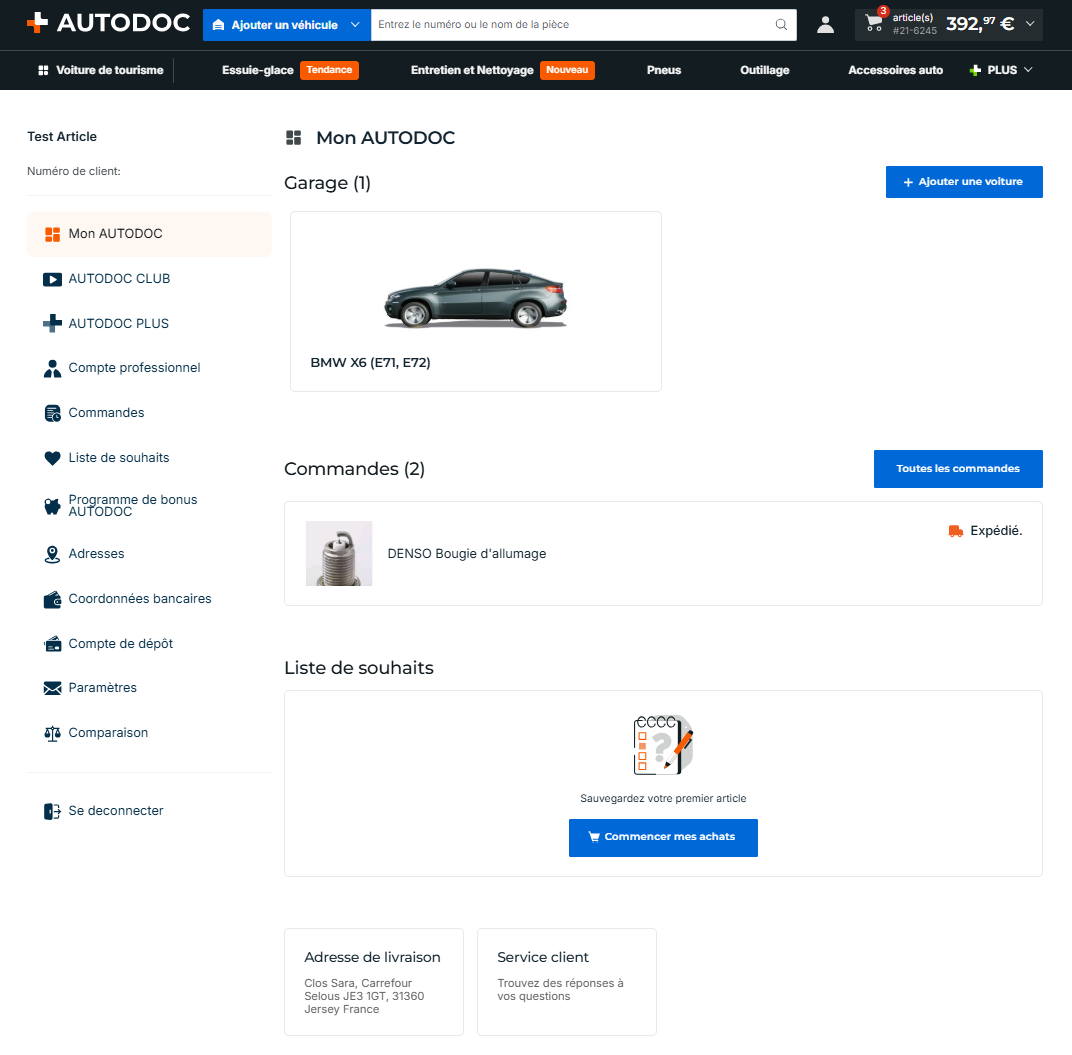Open the shopping cart icon
Viewport: 1072px width, 1055px height.
pos(874,23)
